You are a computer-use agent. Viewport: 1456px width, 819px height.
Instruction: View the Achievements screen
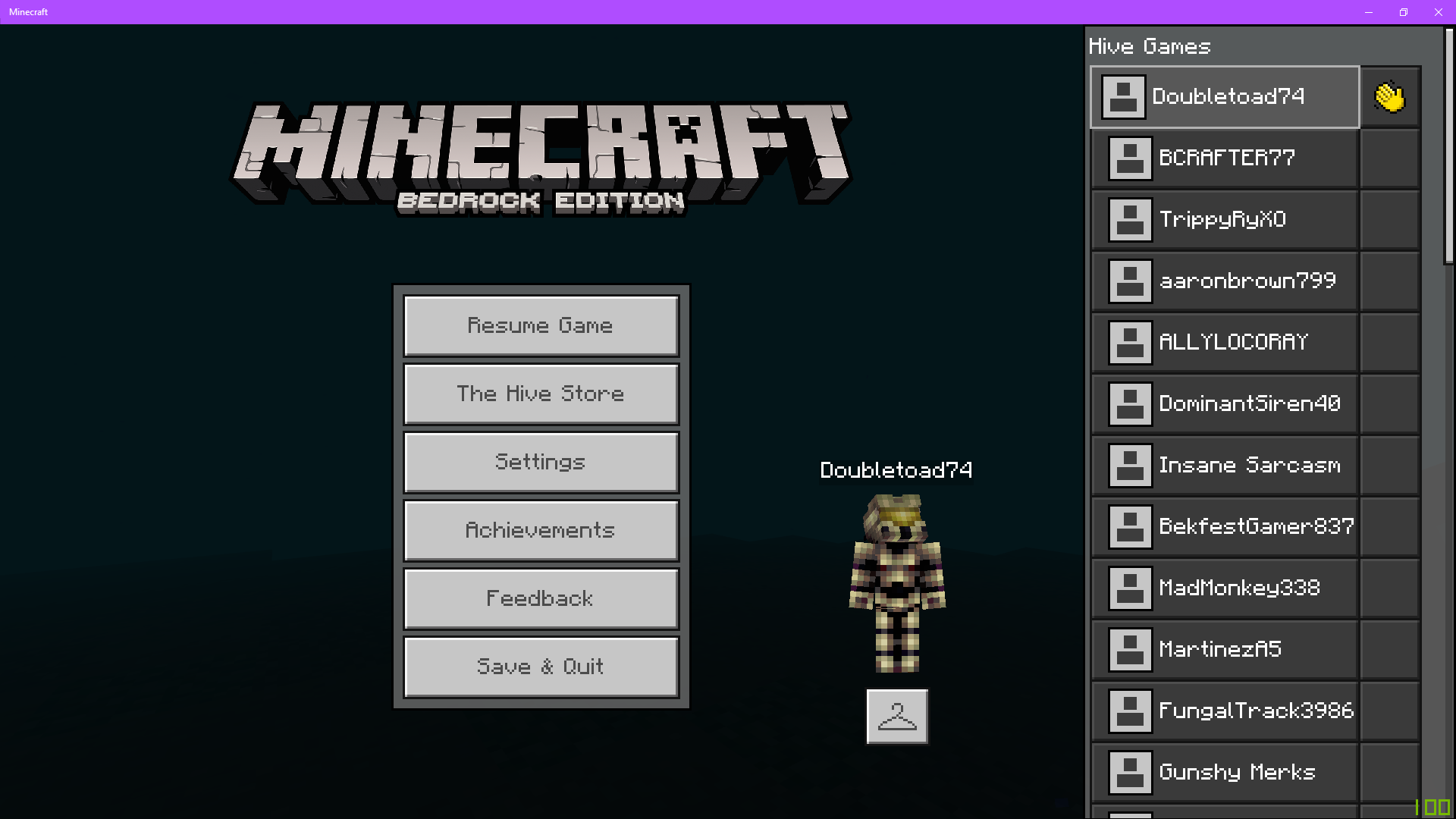tap(541, 531)
